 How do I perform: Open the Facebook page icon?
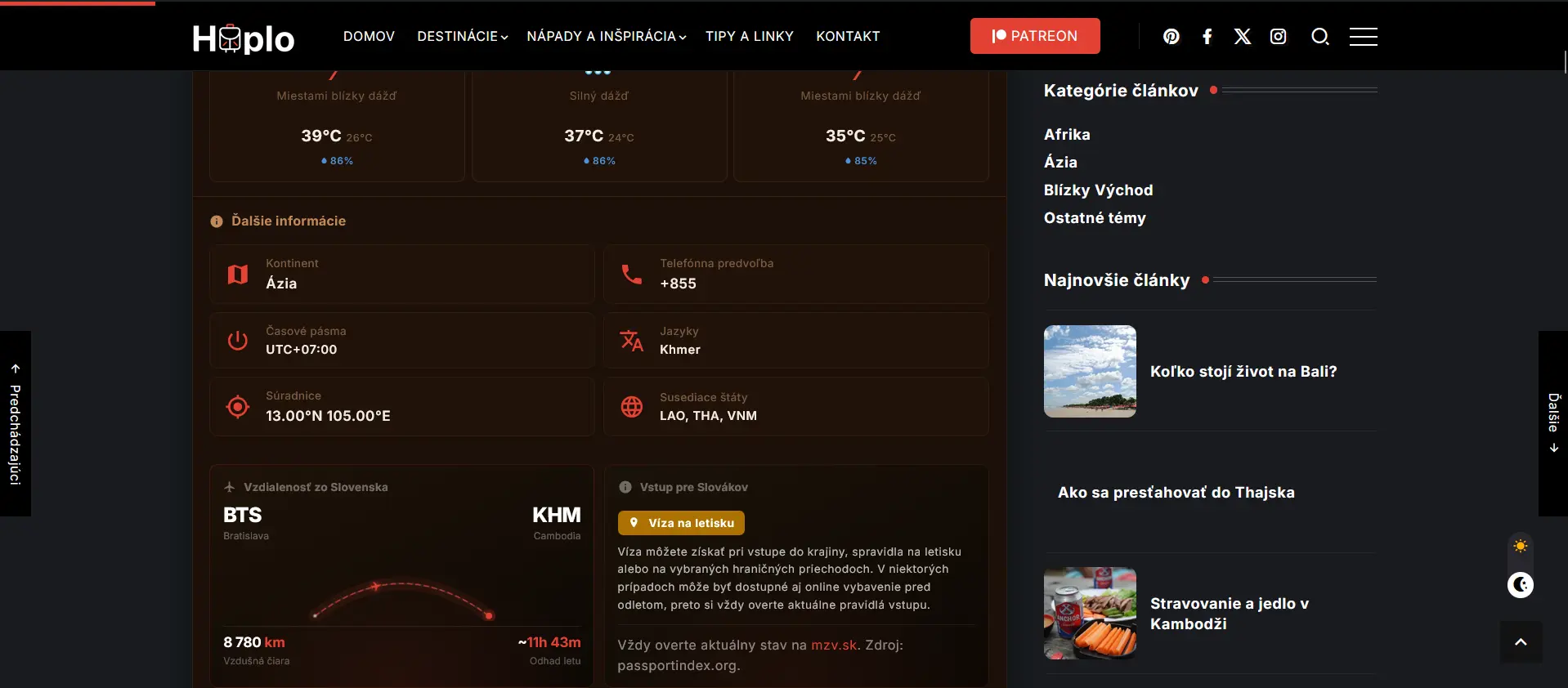pyautogui.click(x=1207, y=37)
